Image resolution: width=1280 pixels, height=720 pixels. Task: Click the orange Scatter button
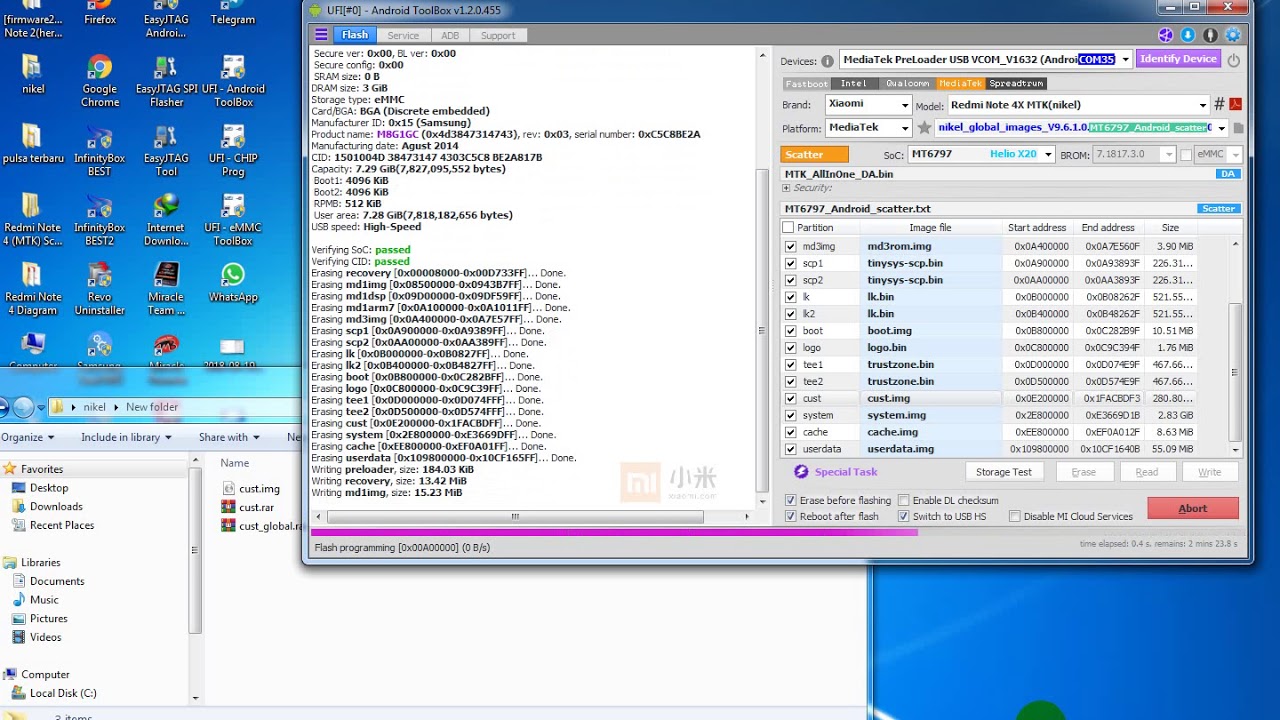tap(814, 154)
